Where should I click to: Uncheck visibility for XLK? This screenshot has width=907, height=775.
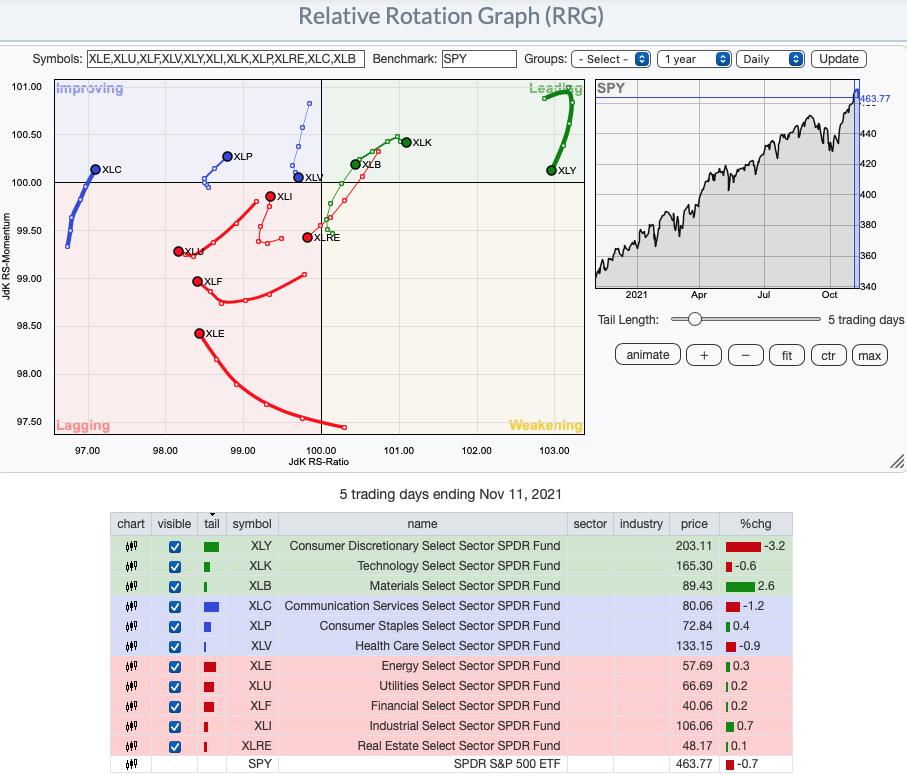pos(175,567)
